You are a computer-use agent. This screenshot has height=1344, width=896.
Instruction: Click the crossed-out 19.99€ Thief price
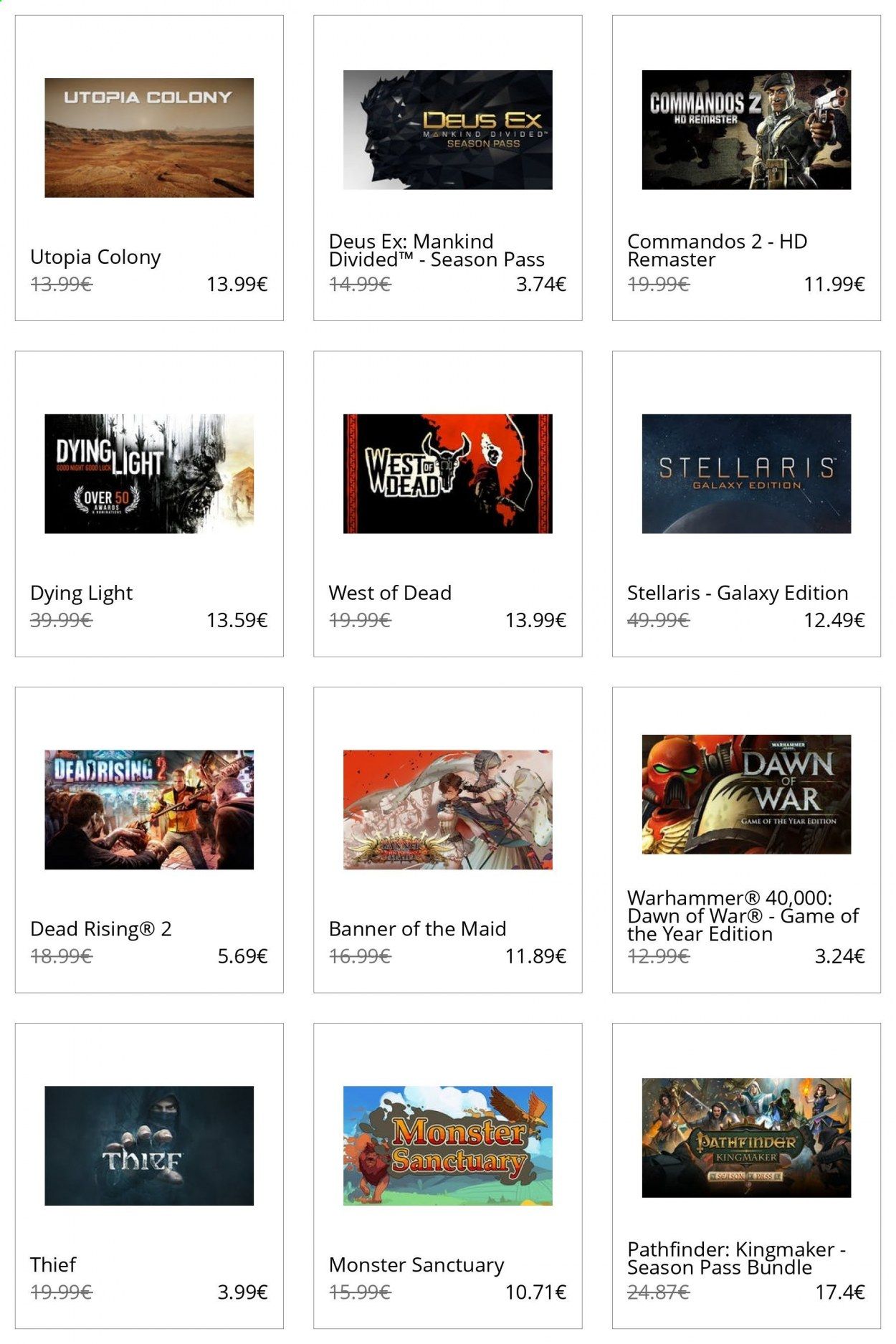[x=61, y=1292]
